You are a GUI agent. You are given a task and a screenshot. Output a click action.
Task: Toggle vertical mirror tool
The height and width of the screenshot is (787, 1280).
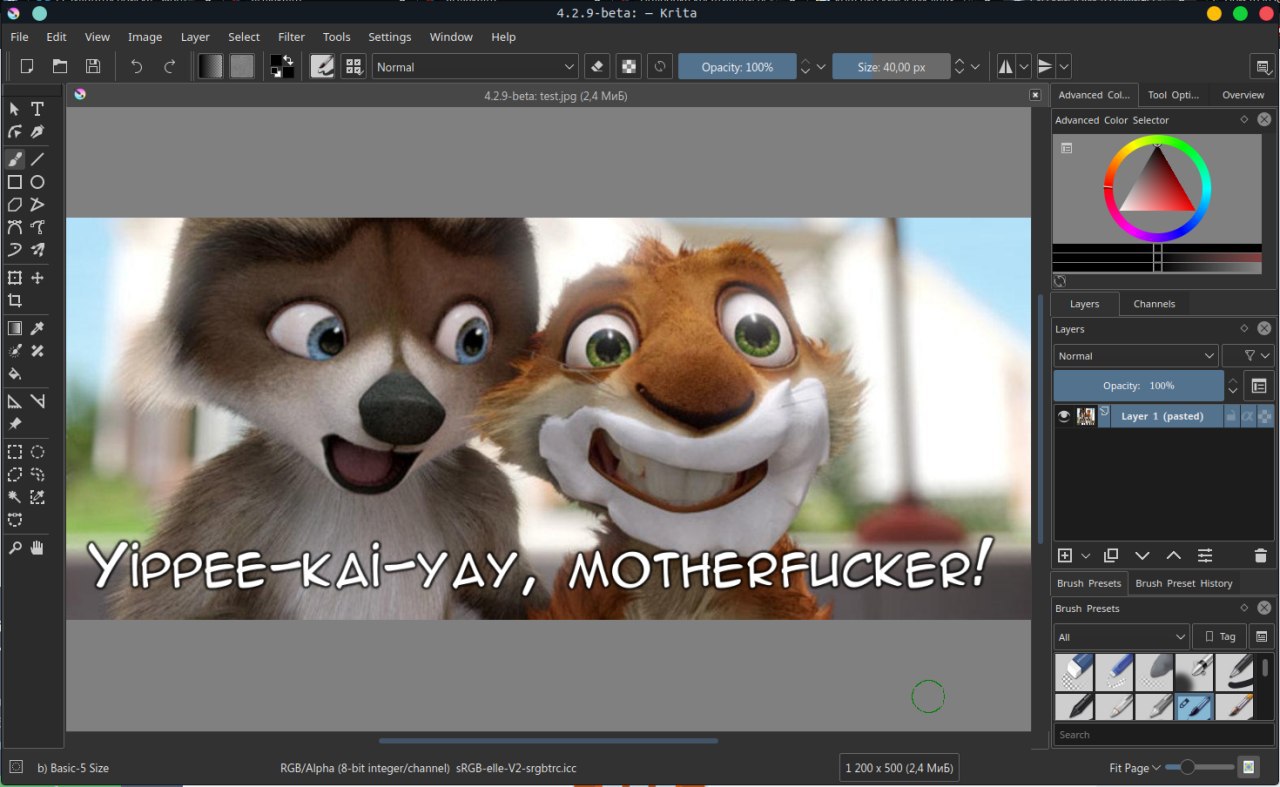point(1045,67)
